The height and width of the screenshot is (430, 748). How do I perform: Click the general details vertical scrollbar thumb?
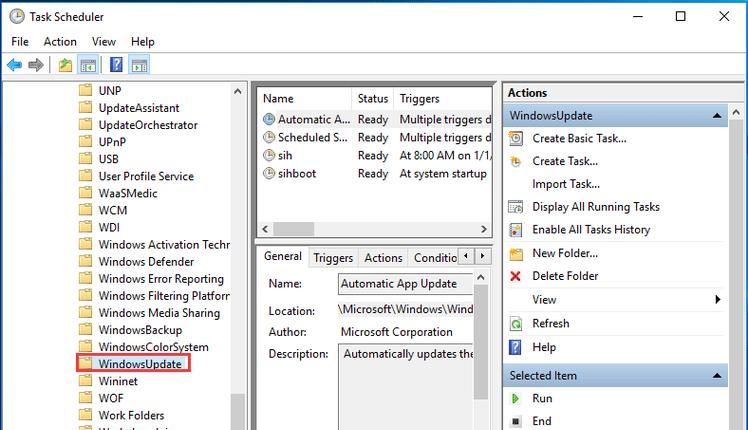(481, 342)
